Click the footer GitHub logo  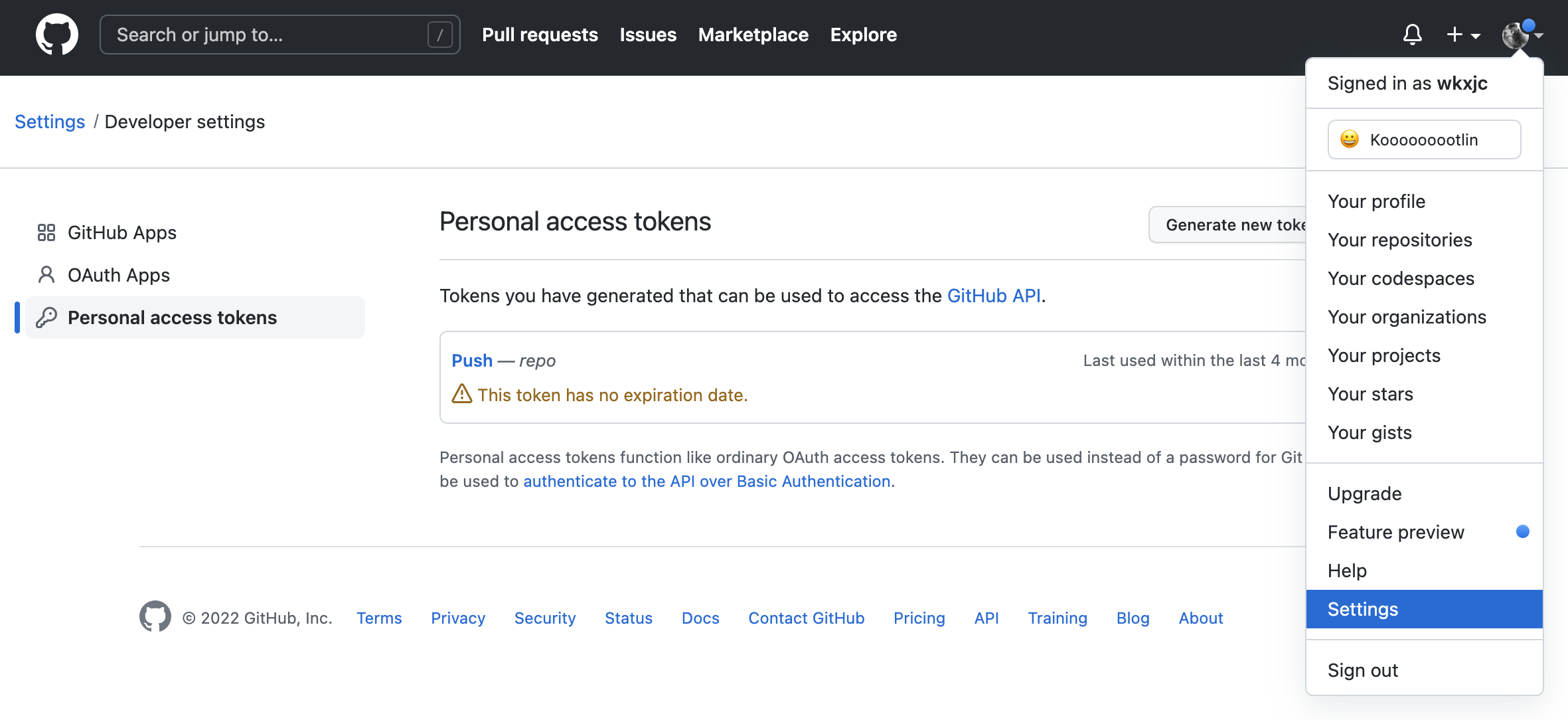(x=155, y=617)
